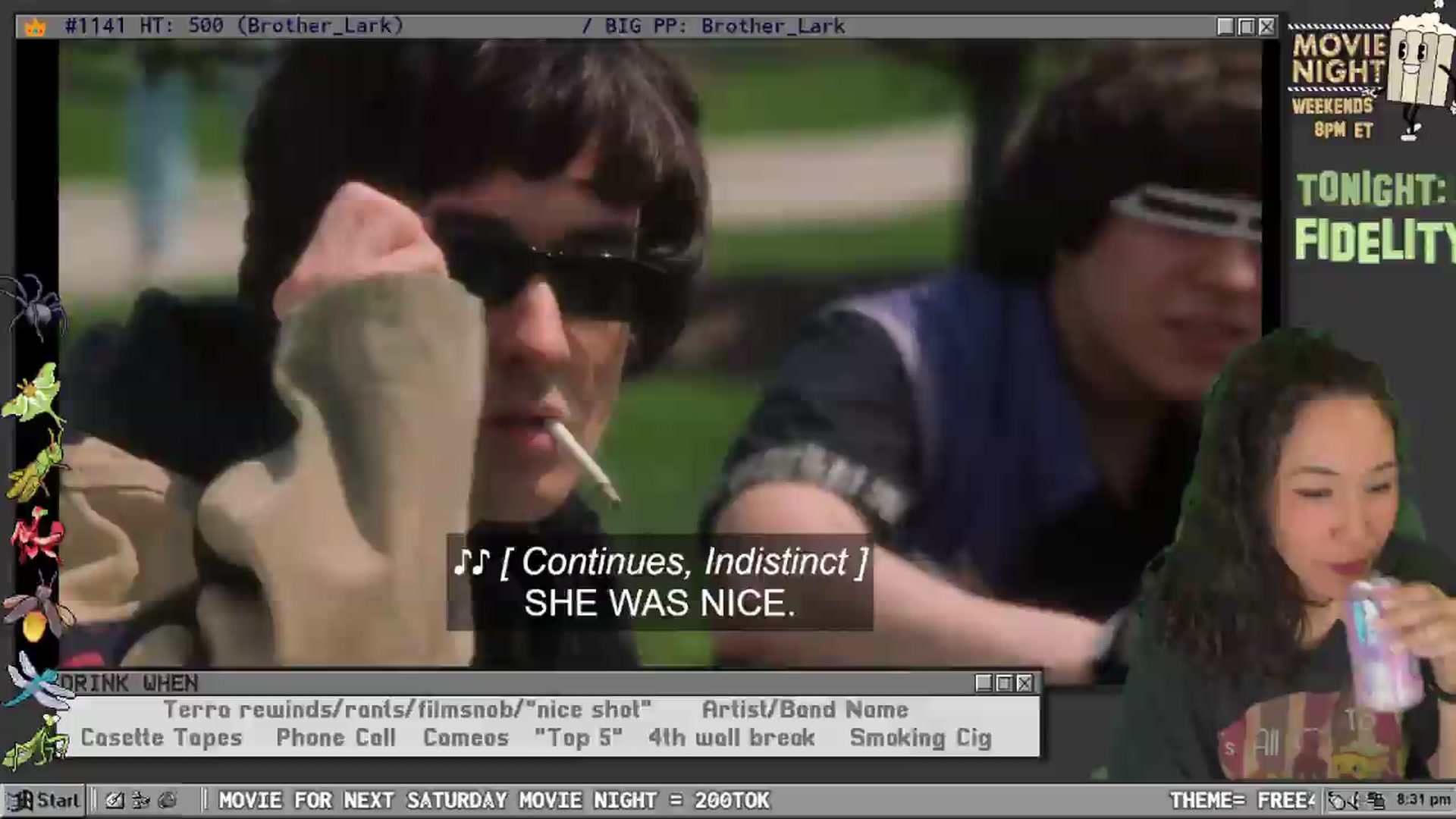
Task: Click the "Terra rewinds/rants/filmsnob" rule text
Action: click(x=407, y=710)
